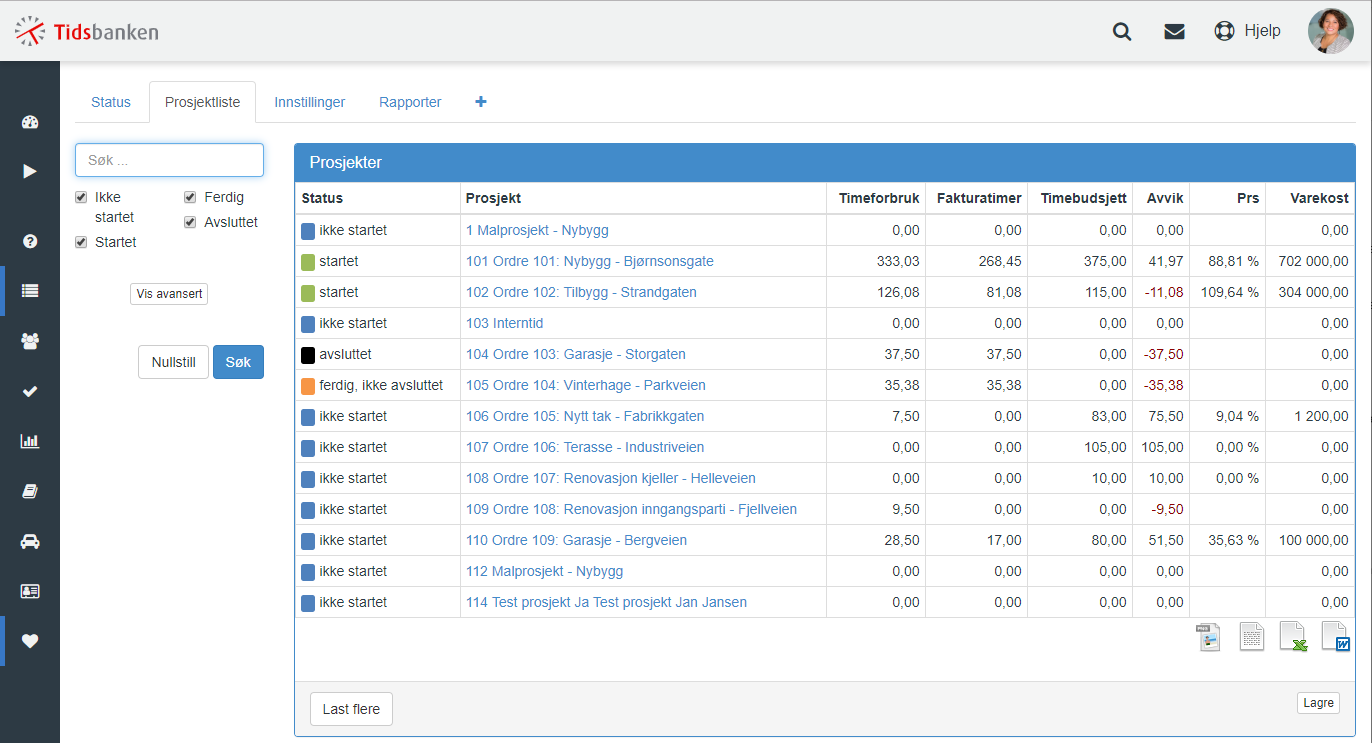Switch to the Status tab
The width and height of the screenshot is (1372, 743).
click(x=111, y=102)
